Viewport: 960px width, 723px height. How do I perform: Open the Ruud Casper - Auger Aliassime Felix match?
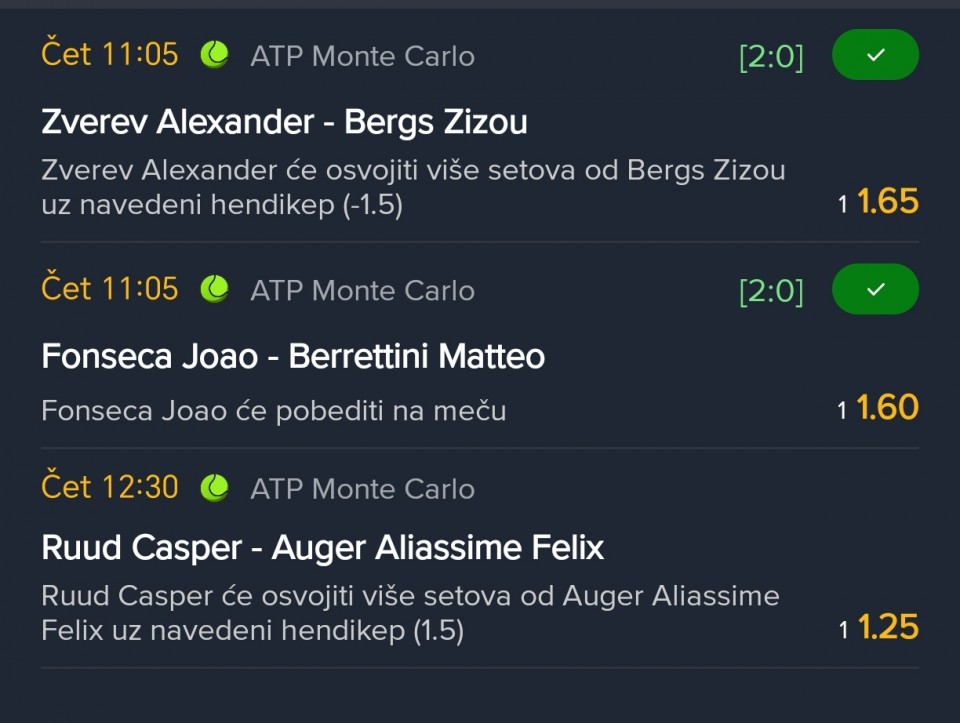(x=322, y=548)
